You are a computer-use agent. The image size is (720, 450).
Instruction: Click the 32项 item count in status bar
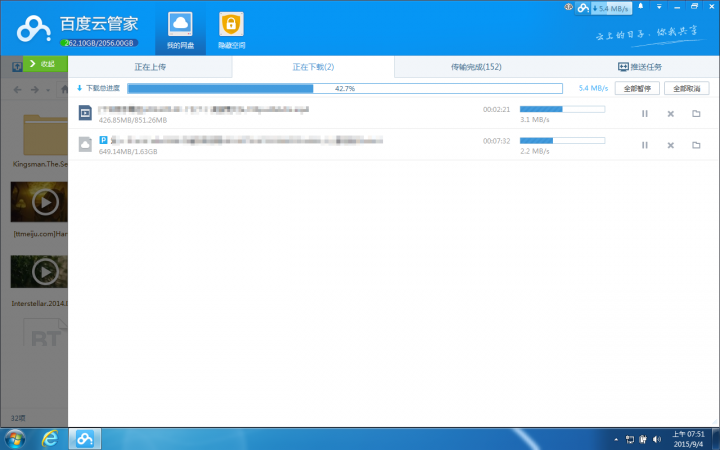[18, 418]
